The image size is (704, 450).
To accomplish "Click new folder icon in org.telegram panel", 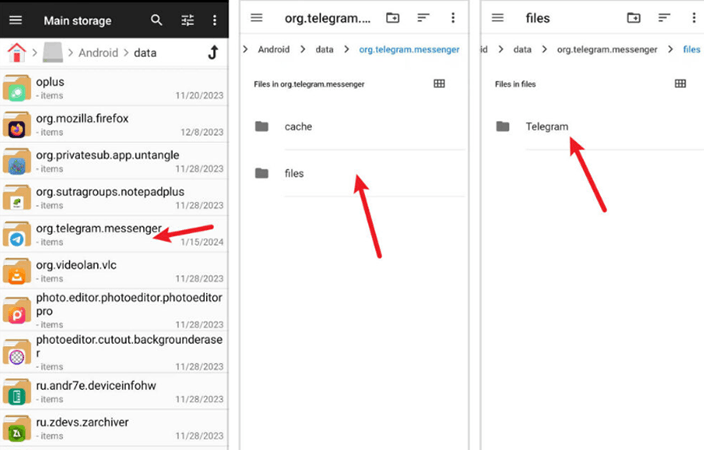I will [x=393, y=18].
